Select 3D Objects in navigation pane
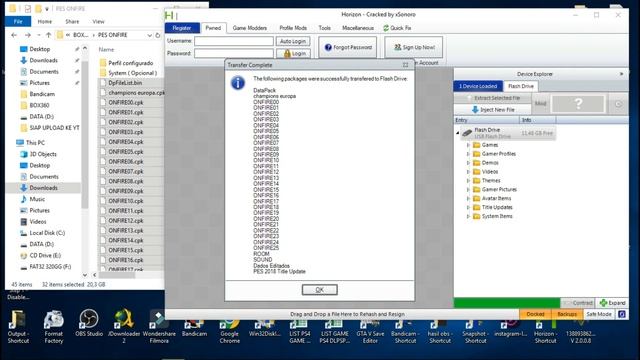Screen dimensions: 640x360 pos(43,154)
